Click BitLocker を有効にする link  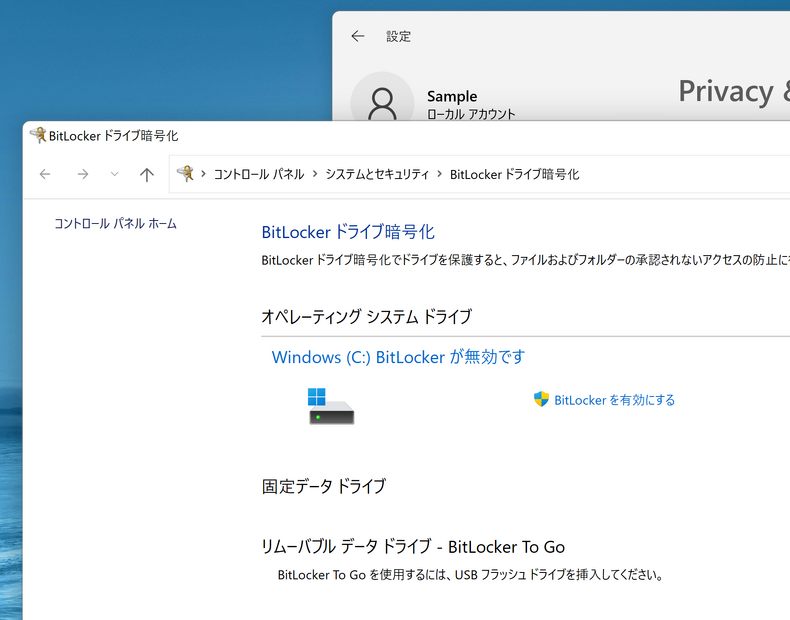coord(614,400)
